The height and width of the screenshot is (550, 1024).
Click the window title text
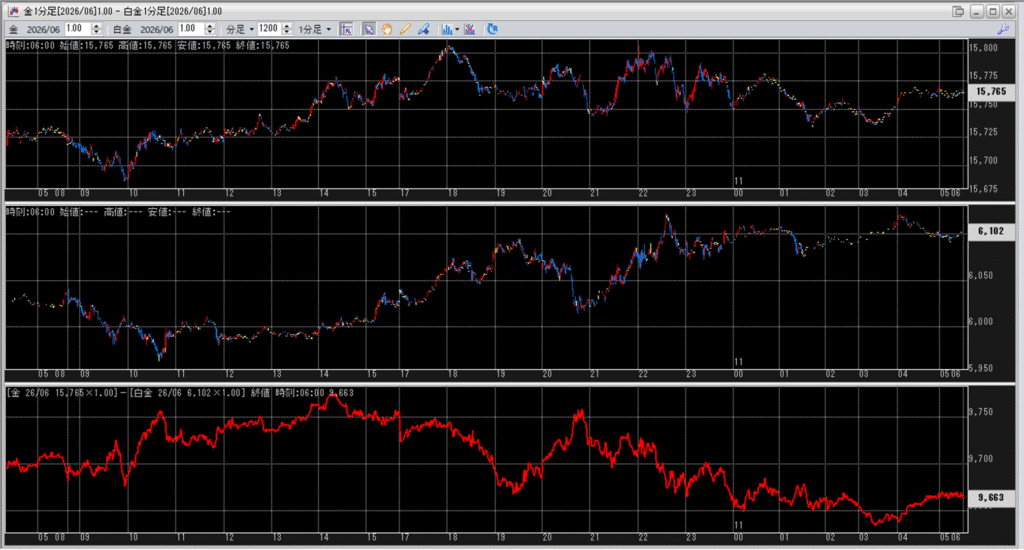coord(123,11)
